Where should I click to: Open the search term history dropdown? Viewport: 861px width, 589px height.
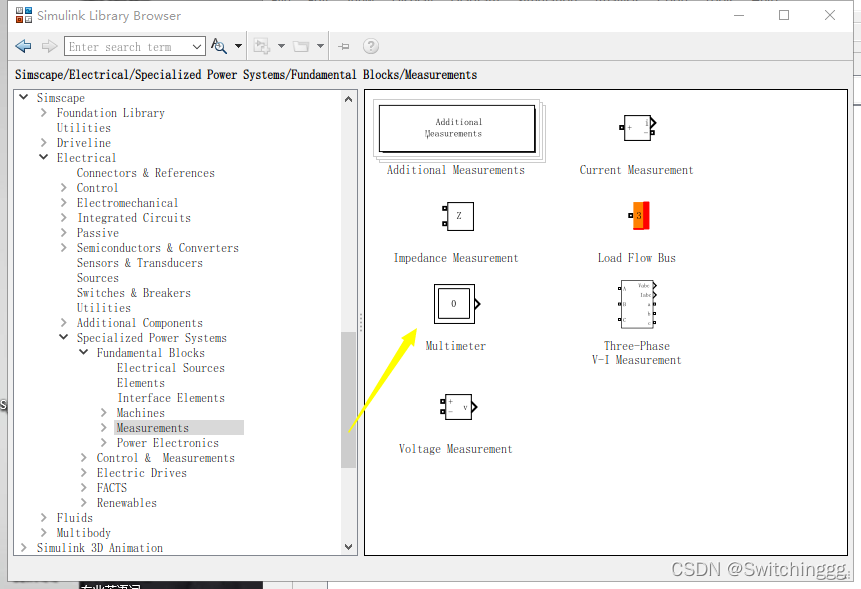click(x=197, y=46)
